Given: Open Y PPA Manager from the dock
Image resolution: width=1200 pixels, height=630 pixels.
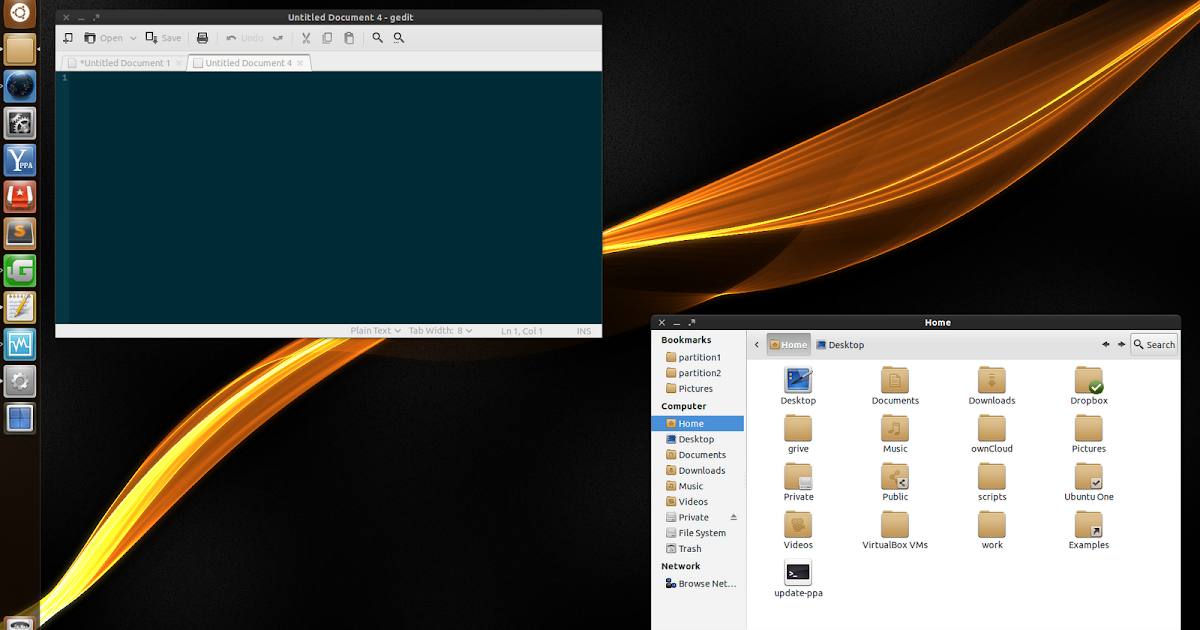Looking at the screenshot, I should click(20, 160).
